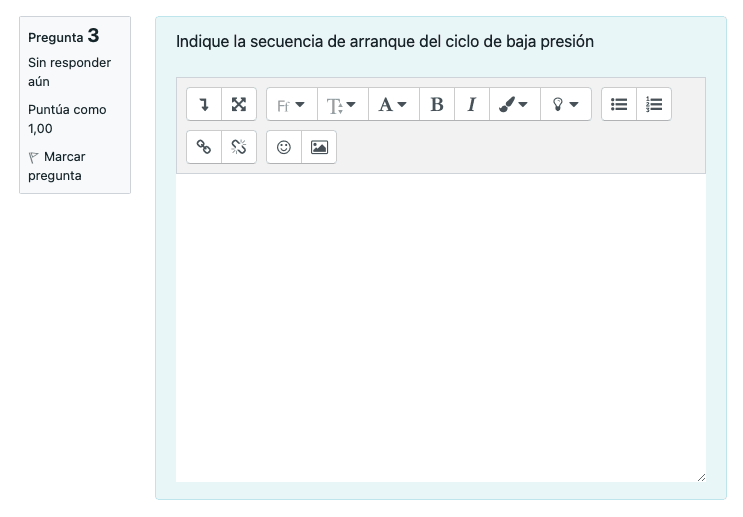Screen dimensions: 743x517
Task: Toggle italic formatting
Action: (x=472, y=104)
